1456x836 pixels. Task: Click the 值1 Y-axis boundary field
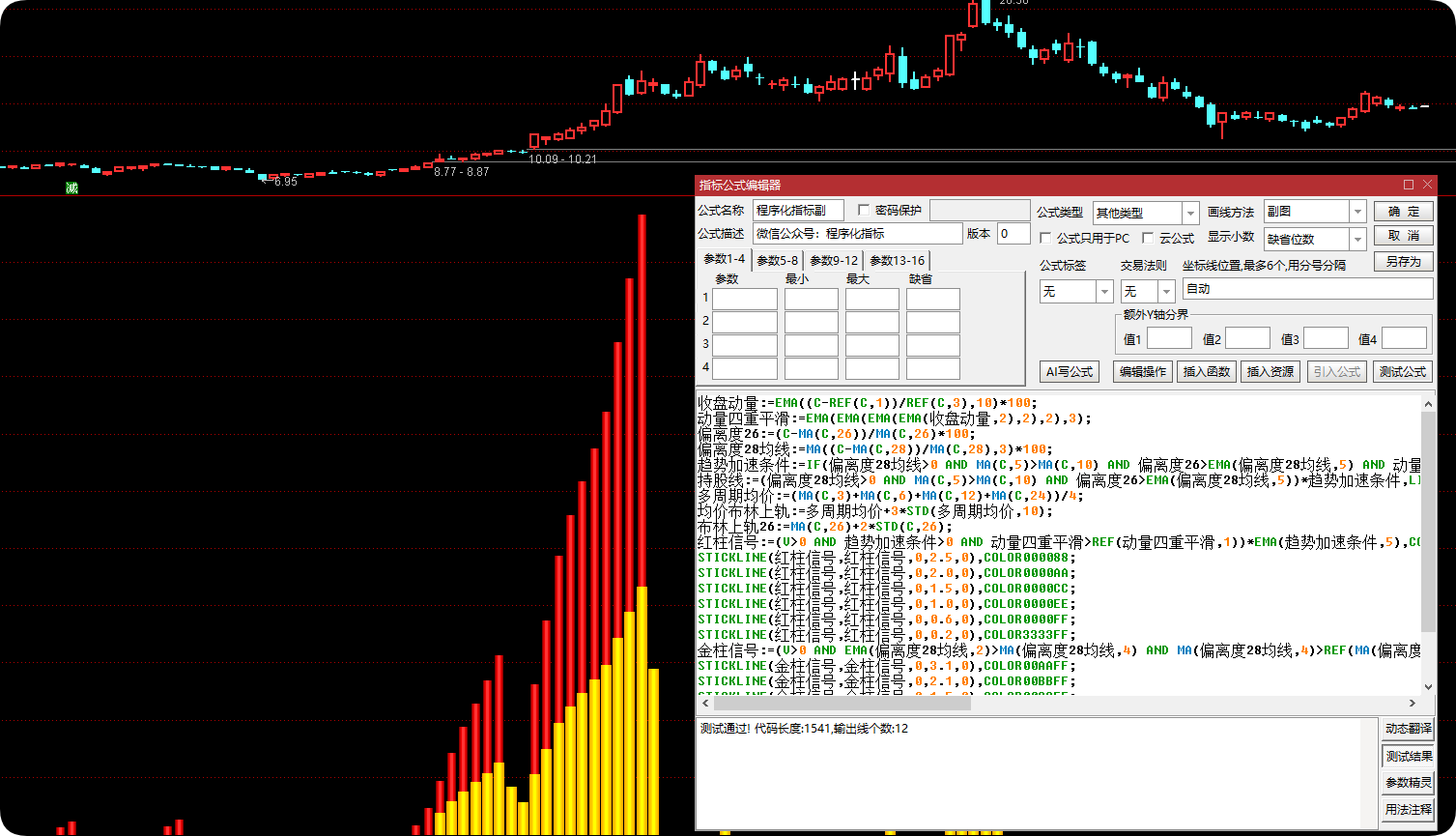[1169, 338]
